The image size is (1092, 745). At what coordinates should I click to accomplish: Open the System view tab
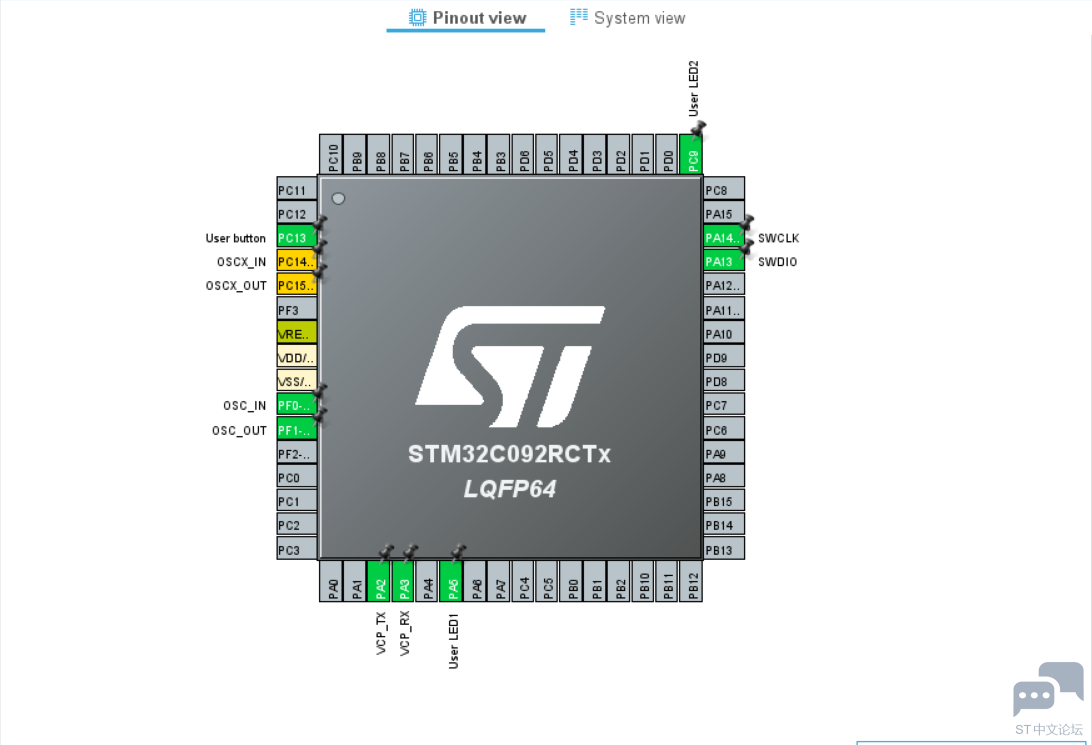pyautogui.click(x=627, y=17)
